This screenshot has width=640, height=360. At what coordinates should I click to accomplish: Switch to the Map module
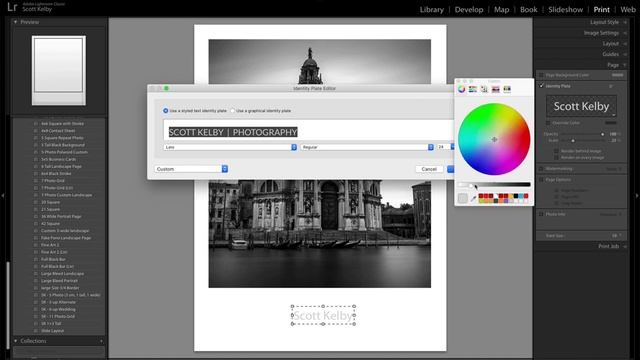coord(501,9)
